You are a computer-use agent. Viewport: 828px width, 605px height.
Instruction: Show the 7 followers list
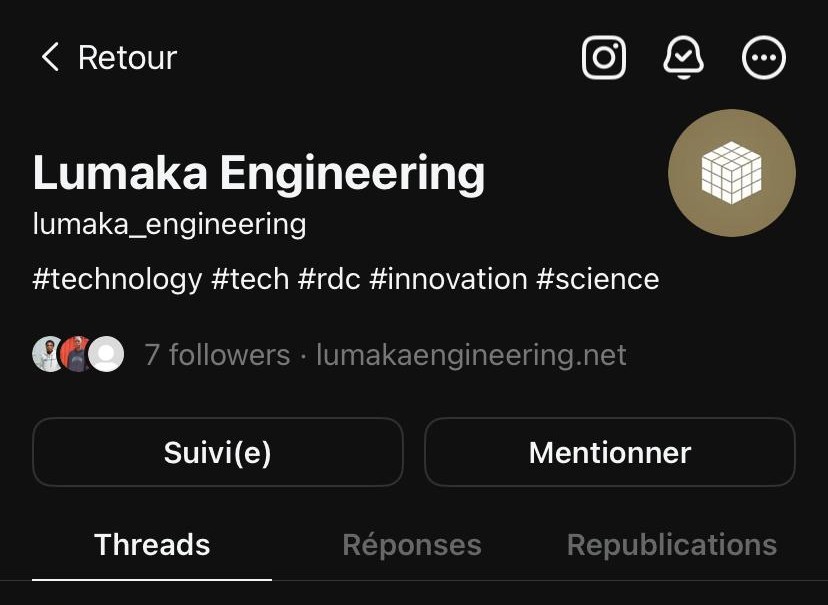pyautogui.click(x=217, y=354)
